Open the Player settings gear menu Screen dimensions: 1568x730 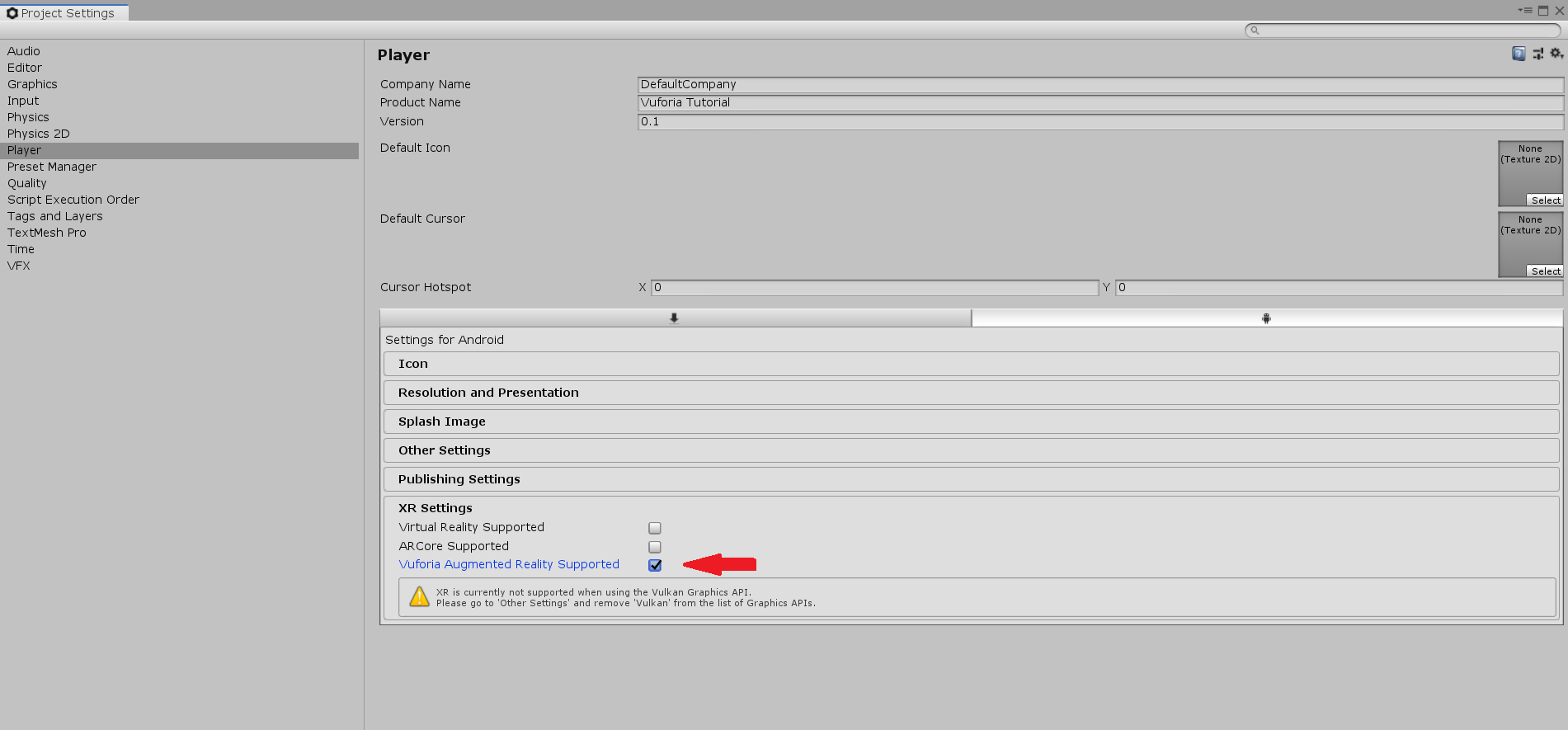(x=1556, y=54)
